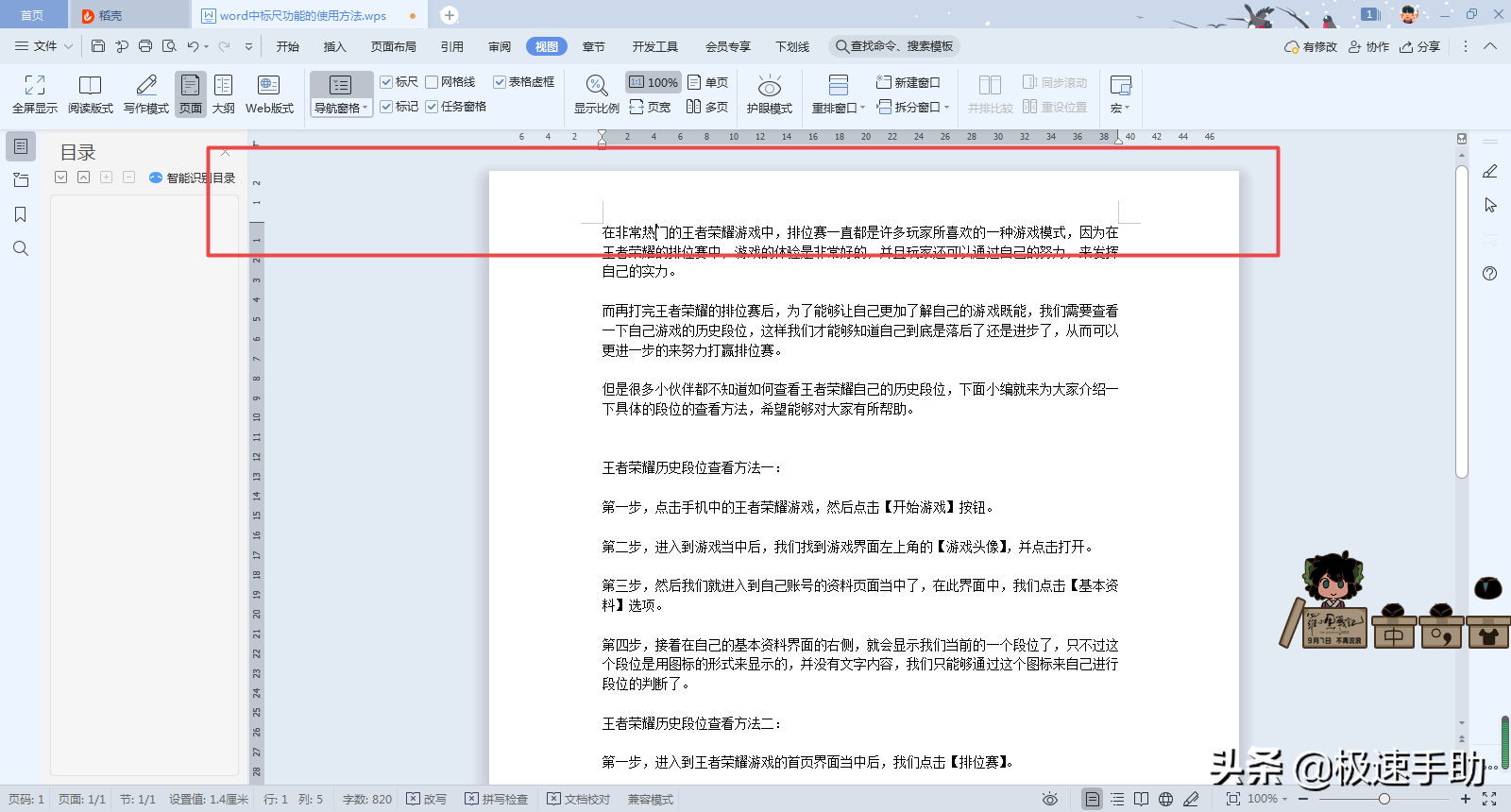Open status bar zoom percentage dropdown
Screen dimensions: 1511x812
[x=1268, y=799]
